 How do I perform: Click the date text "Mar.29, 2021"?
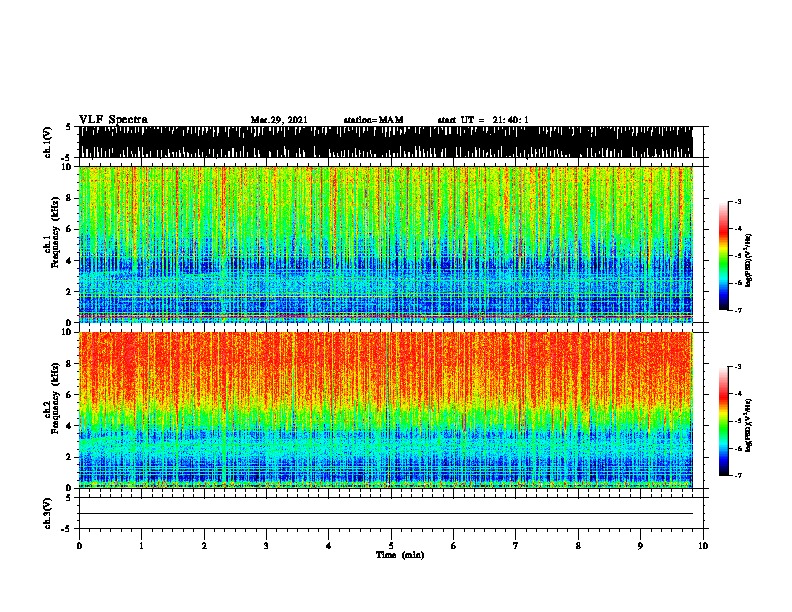click(x=279, y=120)
